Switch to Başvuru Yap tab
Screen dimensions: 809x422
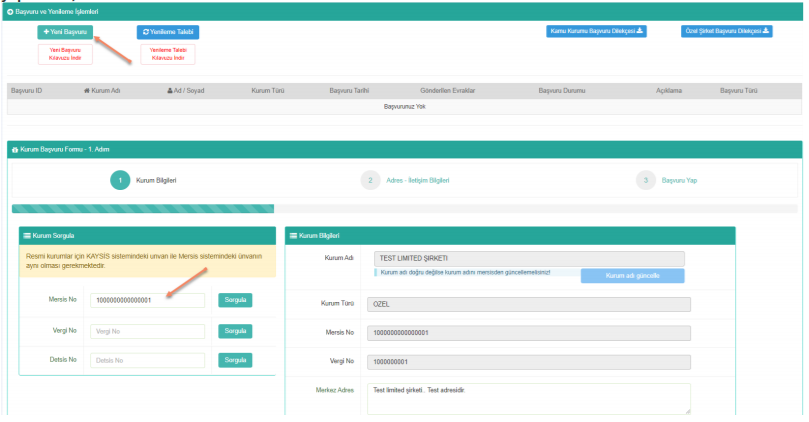tap(680, 180)
